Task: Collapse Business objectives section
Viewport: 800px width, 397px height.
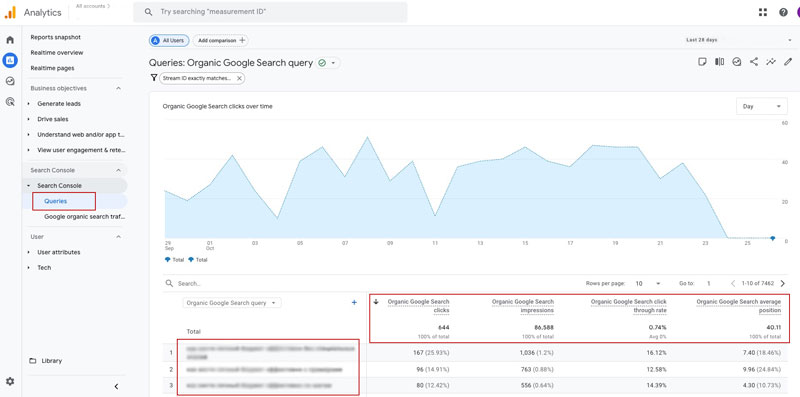Action: (x=118, y=88)
